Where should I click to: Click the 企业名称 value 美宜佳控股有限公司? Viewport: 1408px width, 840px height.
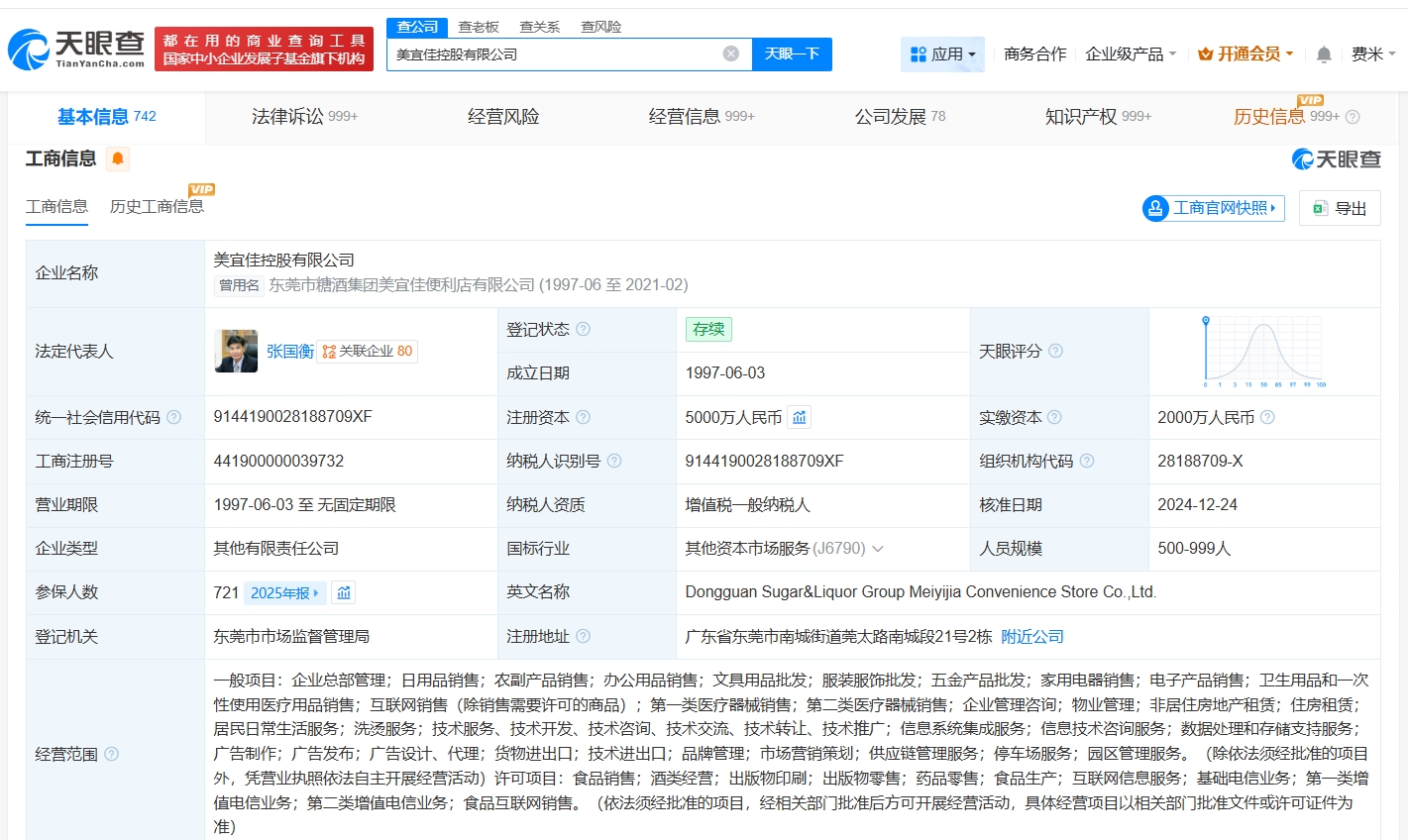coord(284,260)
